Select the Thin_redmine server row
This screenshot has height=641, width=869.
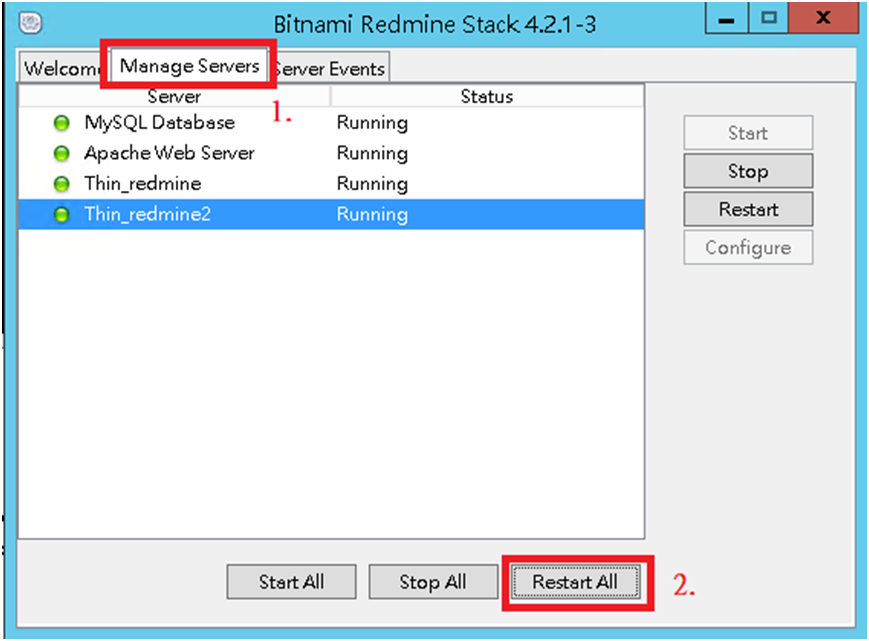pyautogui.click(x=331, y=184)
